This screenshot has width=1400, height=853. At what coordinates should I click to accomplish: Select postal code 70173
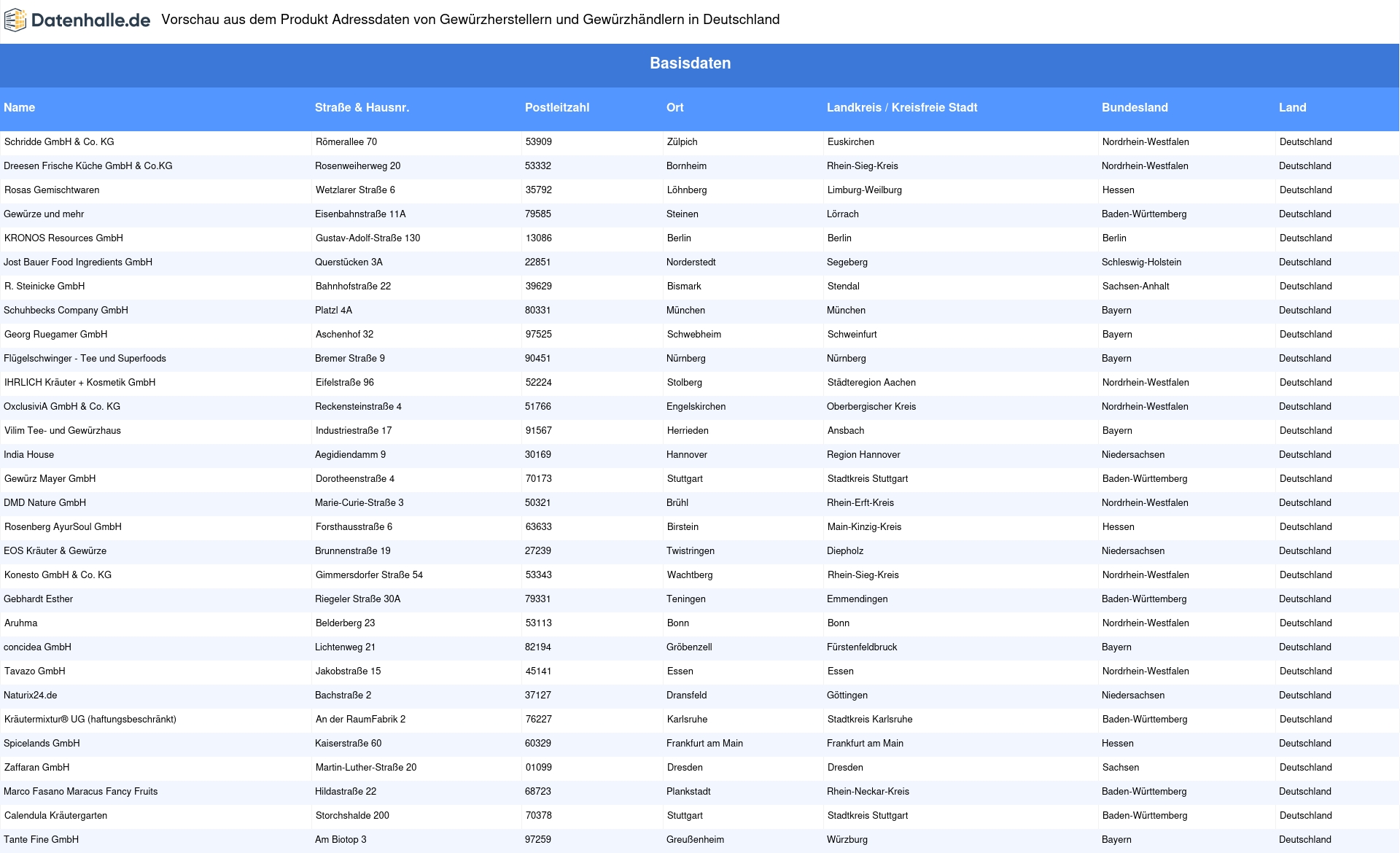538,479
